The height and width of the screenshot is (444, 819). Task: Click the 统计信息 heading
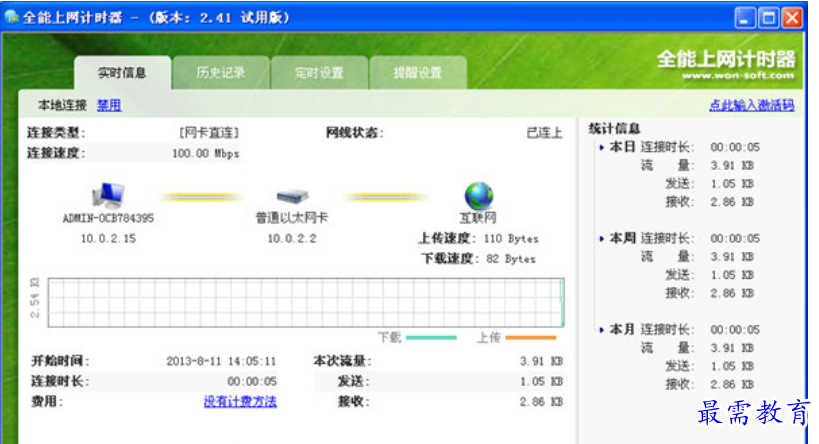point(614,128)
